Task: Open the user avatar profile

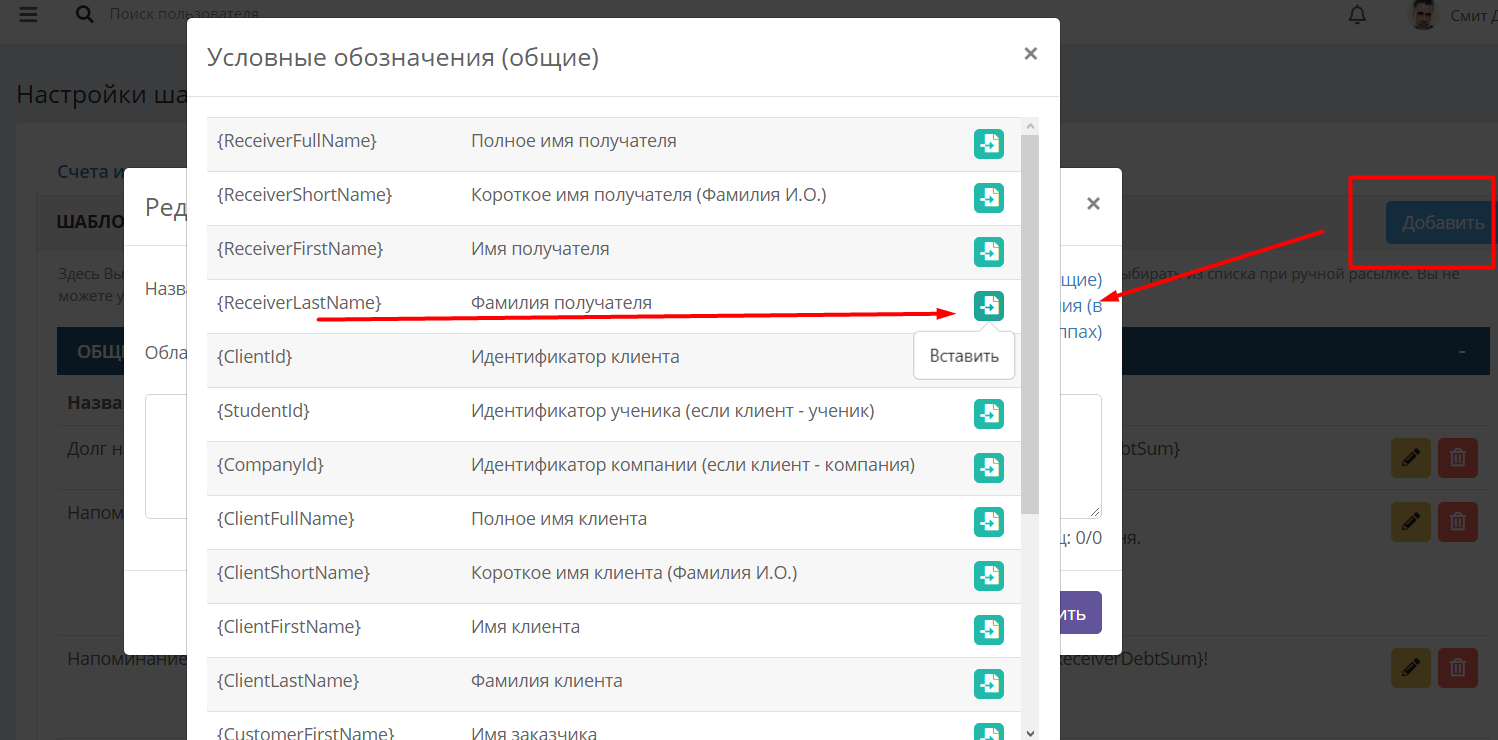Action: [x=1423, y=15]
